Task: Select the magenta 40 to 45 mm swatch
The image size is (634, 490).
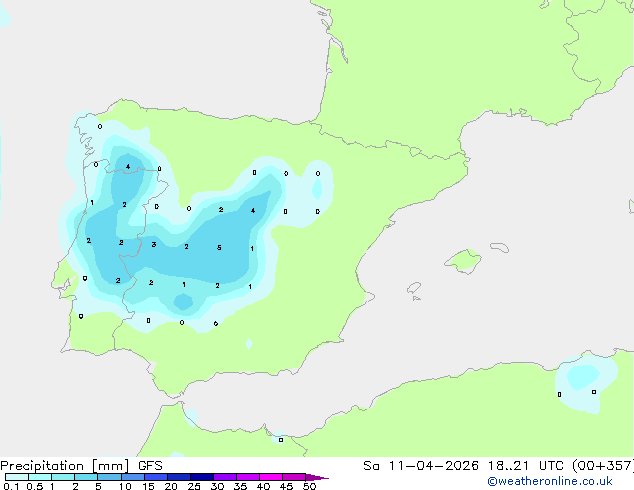Action: pyautogui.click(x=271, y=477)
